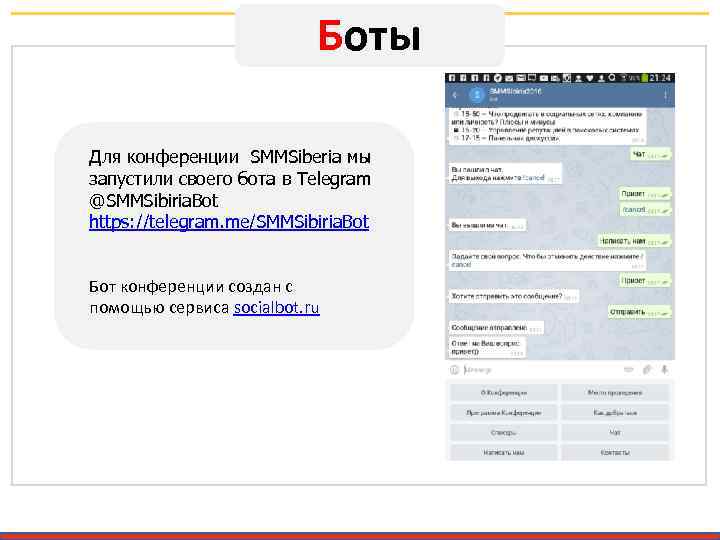Screen dimensions: 720x540
Task: Tap the 'Вы вышли из чата' message
Action: 487,225
